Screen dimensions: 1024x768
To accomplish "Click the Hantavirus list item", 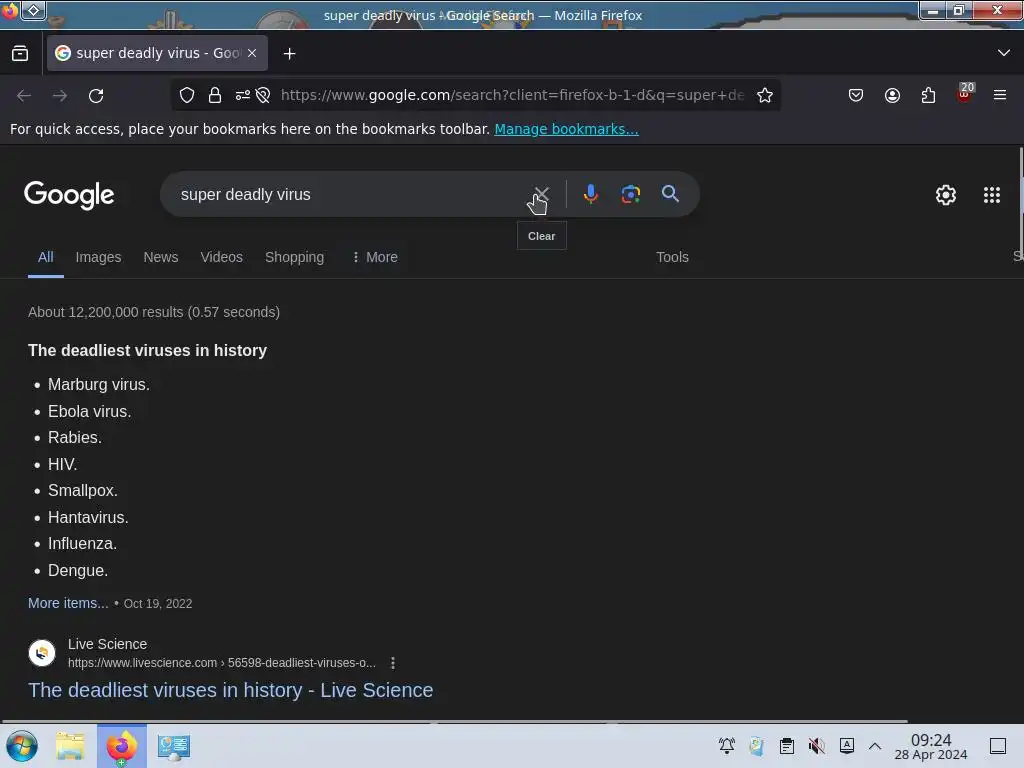I will (88, 518).
